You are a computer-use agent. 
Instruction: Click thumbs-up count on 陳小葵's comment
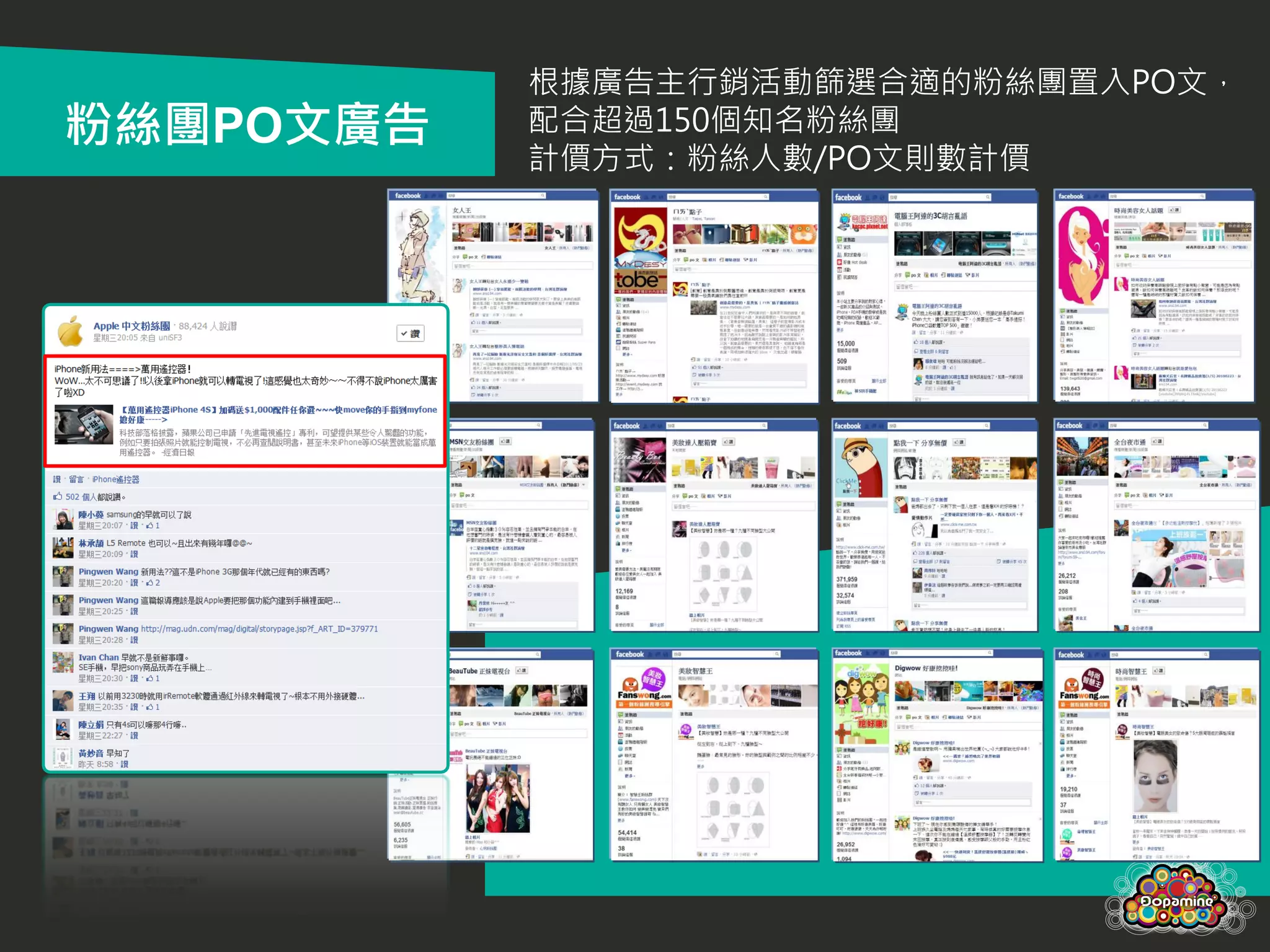point(153,526)
